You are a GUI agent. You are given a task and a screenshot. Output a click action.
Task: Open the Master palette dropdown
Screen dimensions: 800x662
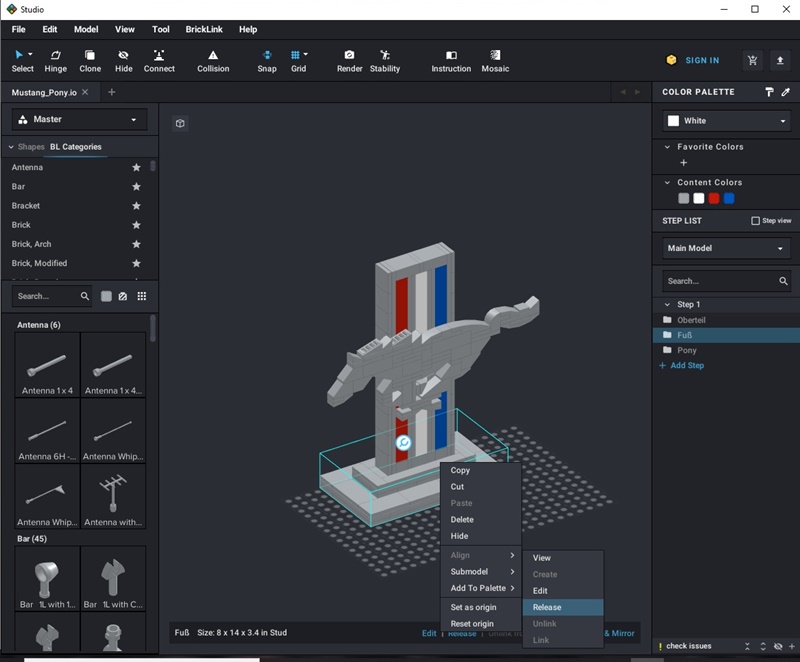point(79,120)
